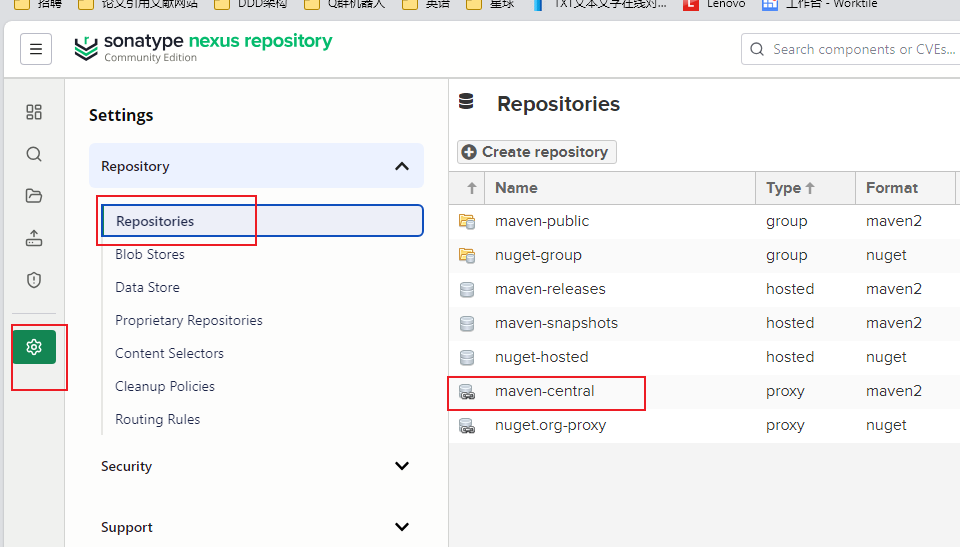
Task: Open Routing Rules settings
Action: (x=157, y=420)
